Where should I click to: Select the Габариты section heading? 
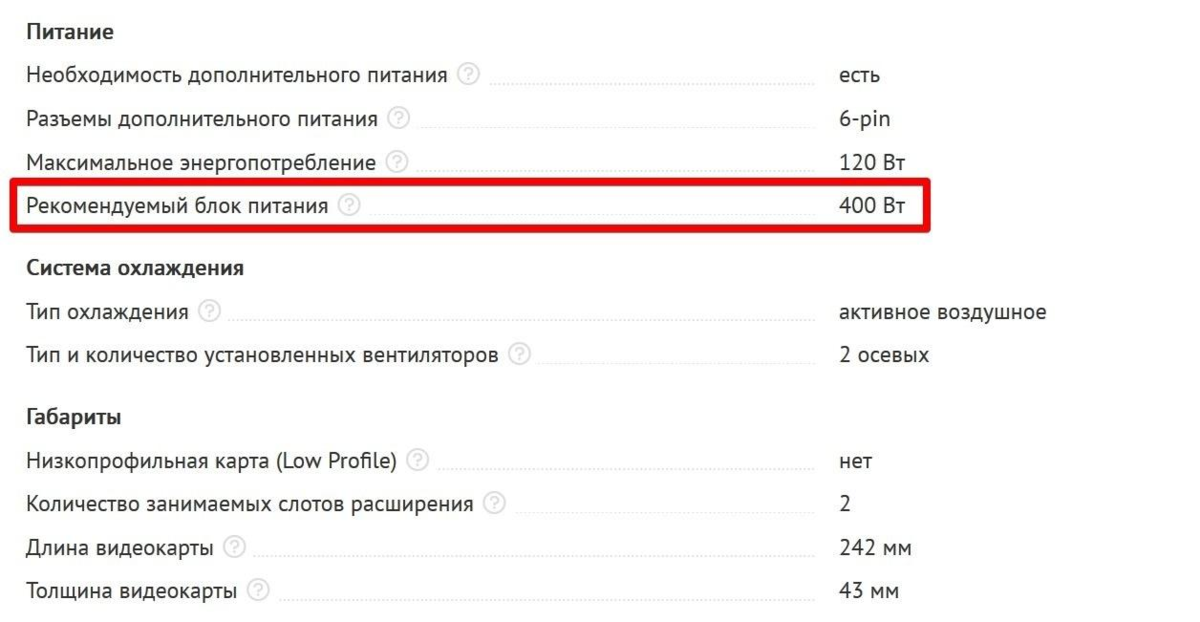click(74, 417)
